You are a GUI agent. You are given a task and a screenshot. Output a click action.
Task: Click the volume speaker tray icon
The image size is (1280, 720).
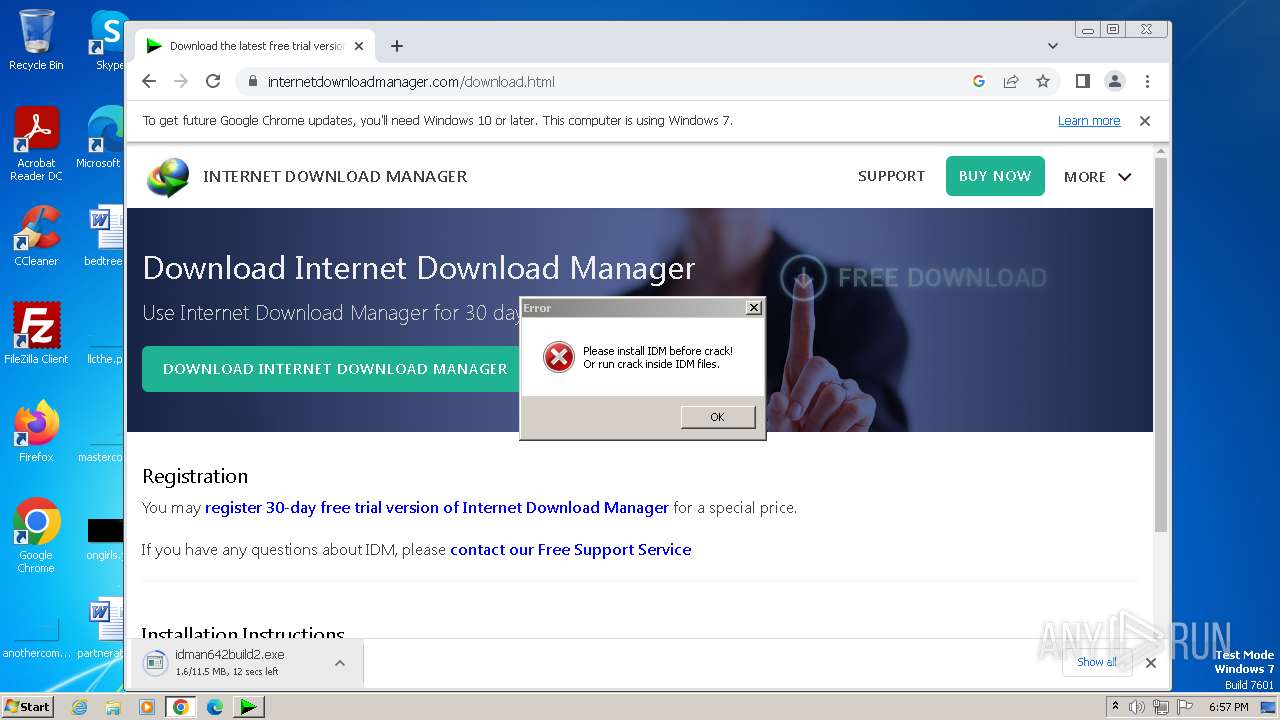pos(1137,707)
